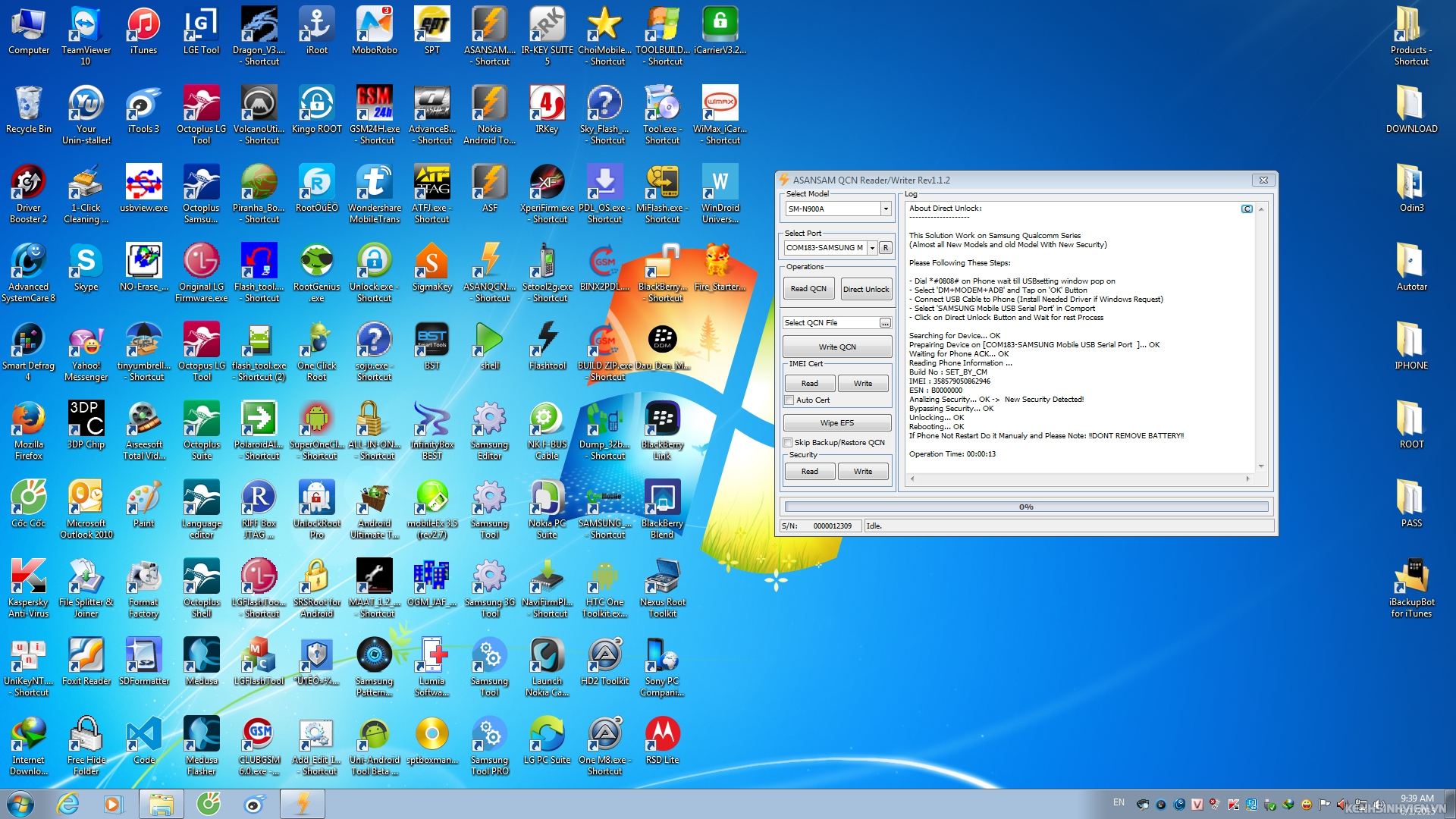
Task: Select the Nexus Root Toolkit icon
Action: (x=663, y=587)
